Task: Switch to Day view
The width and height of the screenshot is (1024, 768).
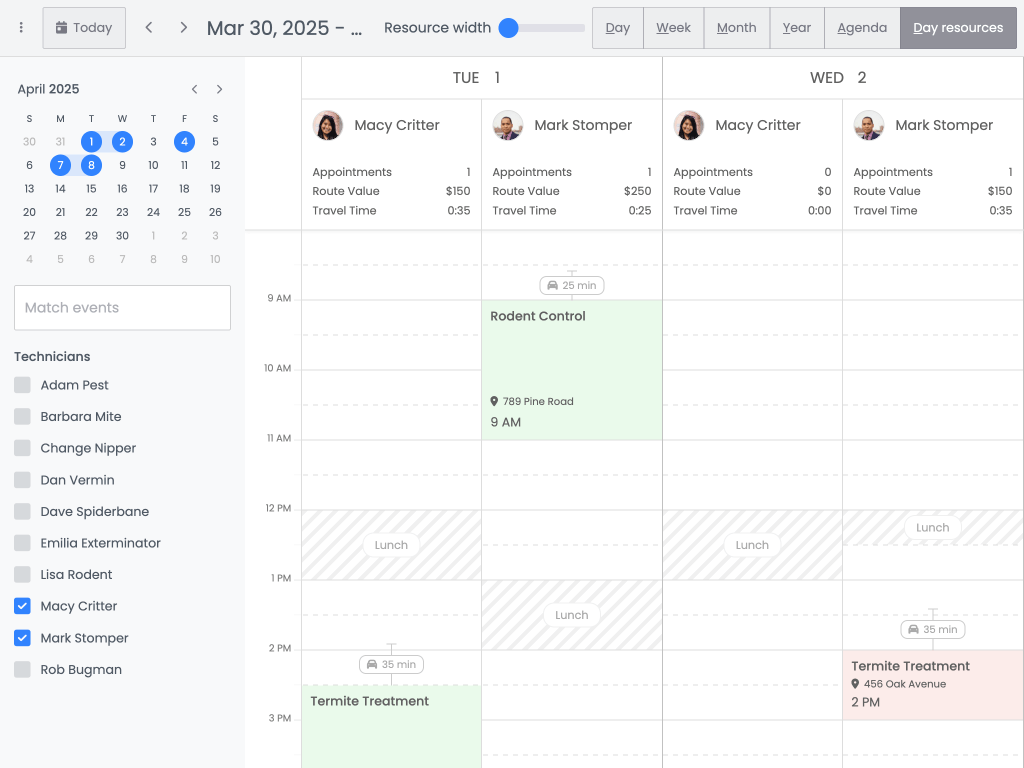Action: click(x=618, y=27)
